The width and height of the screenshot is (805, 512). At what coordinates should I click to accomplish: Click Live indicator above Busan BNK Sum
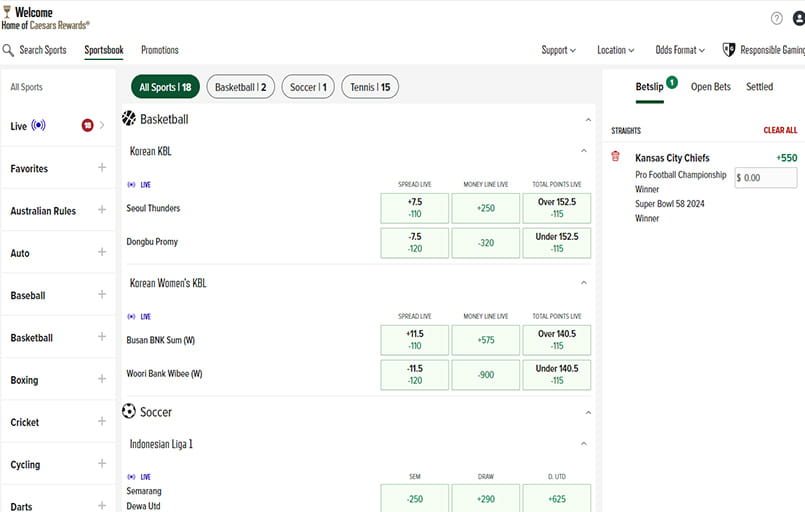pos(139,316)
